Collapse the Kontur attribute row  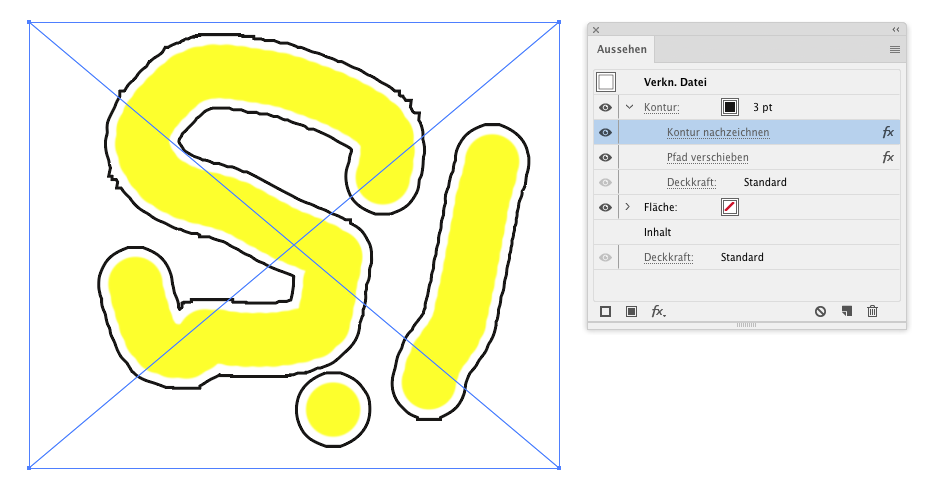tap(629, 107)
